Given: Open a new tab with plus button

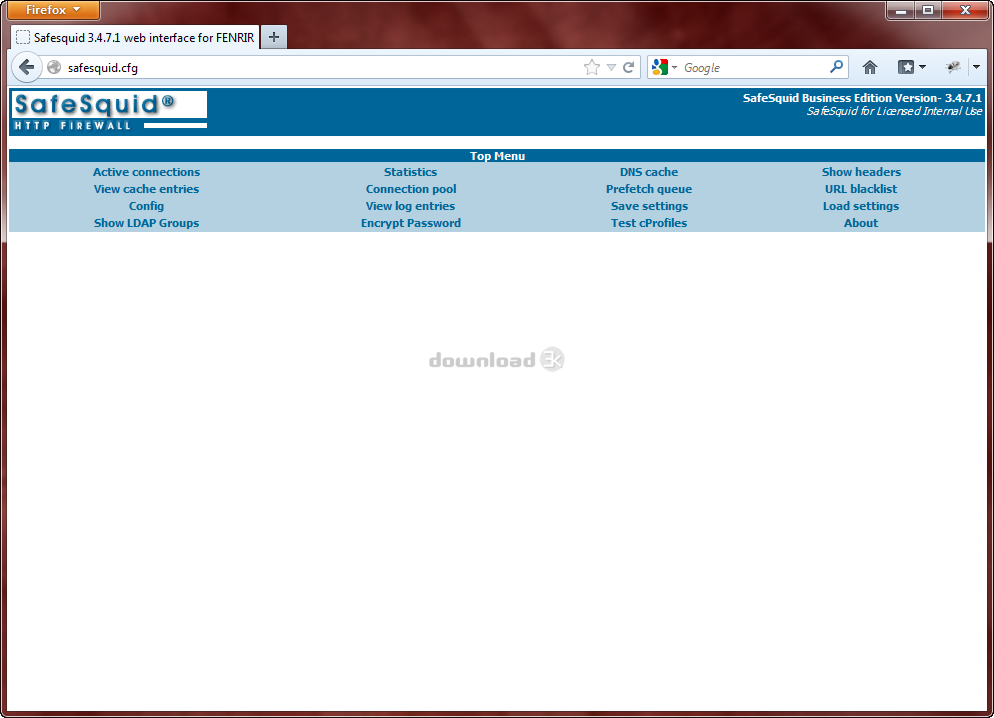Looking at the screenshot, I should point(274,37).
